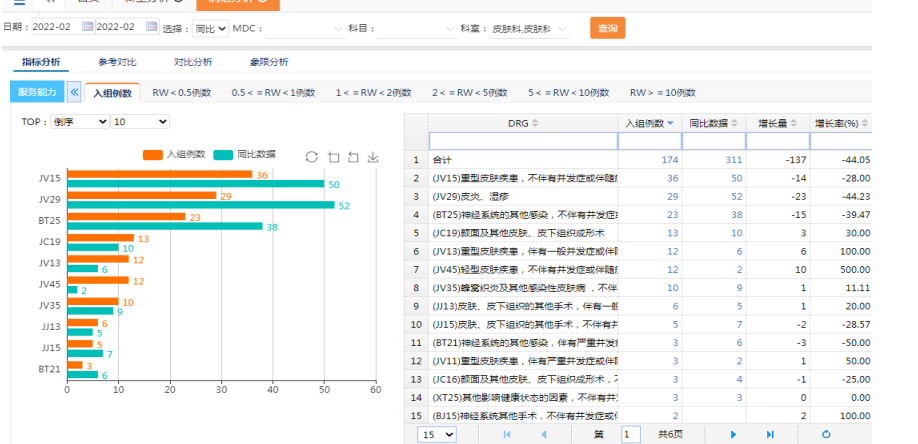Image resolution: width=918 pixels, height=444 pixels.
Task: Switch to the 参考对比 tab
Action: 118,62
